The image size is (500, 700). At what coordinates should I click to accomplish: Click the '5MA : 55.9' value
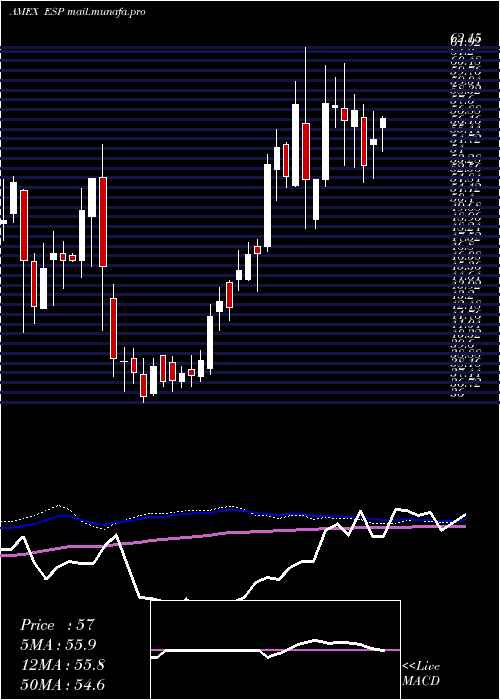tap(58, 645)
